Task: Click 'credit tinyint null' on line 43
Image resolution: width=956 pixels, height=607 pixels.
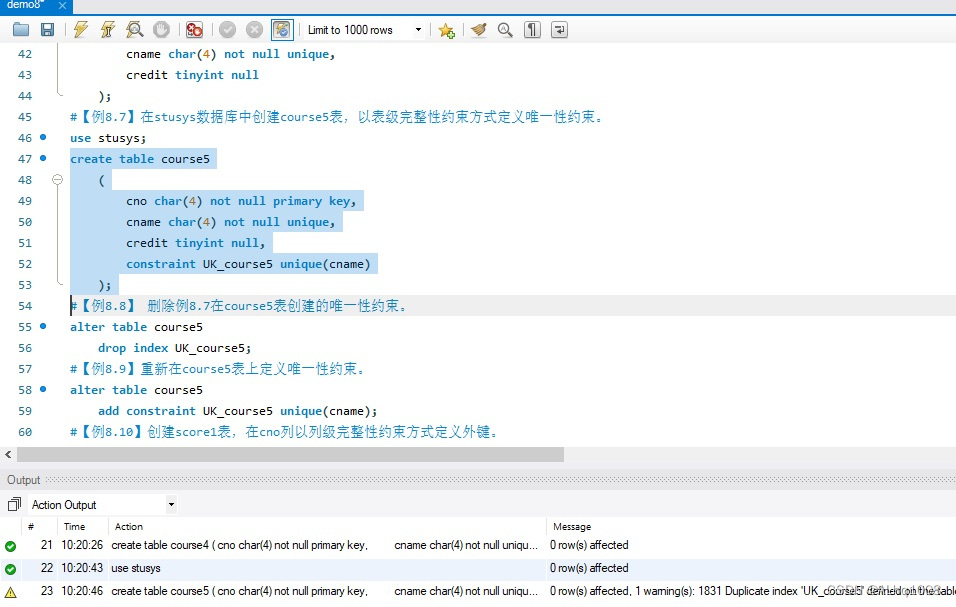Action: 192,75
